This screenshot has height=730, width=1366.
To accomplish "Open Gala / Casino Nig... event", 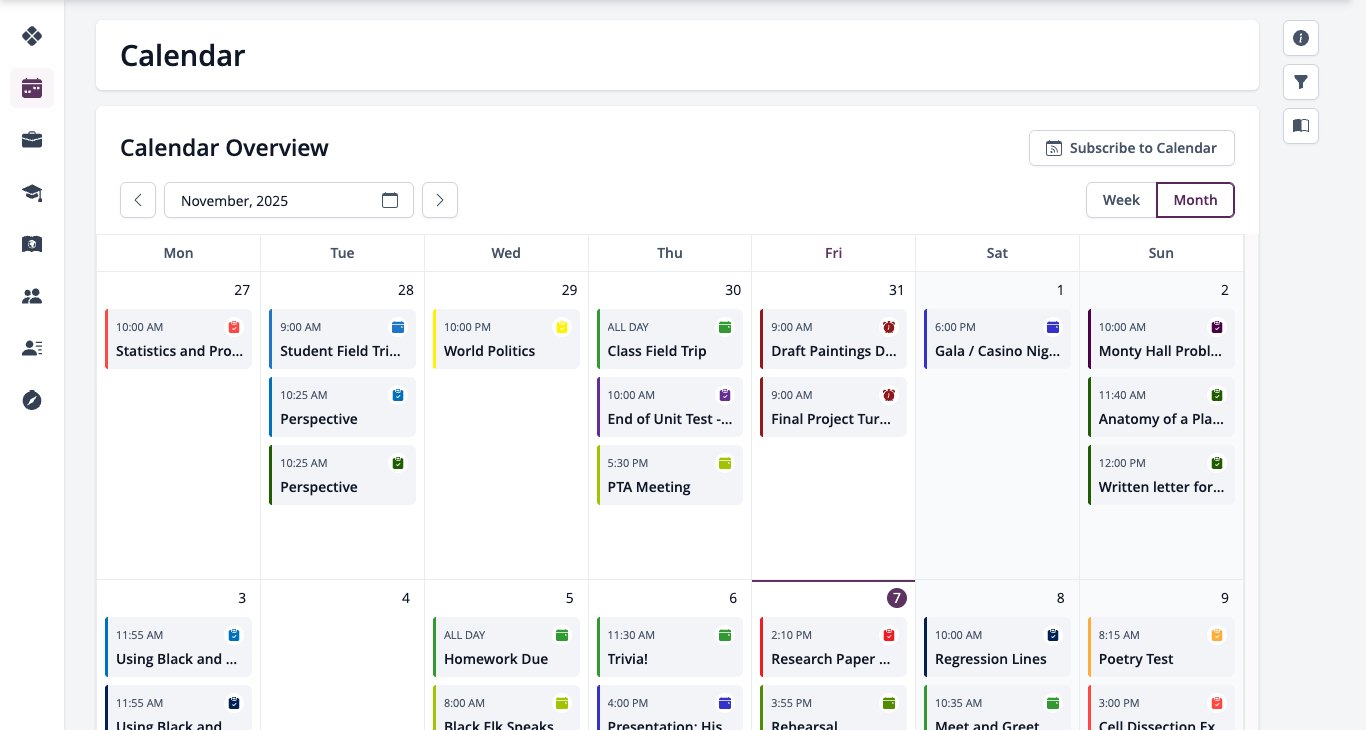I will (997, 339).
